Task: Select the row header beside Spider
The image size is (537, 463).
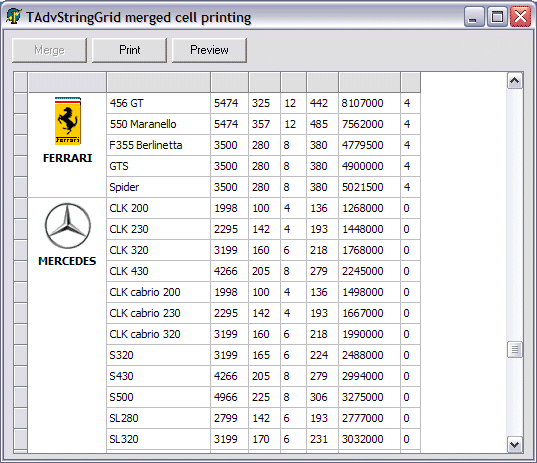Action: coord(21,187)
